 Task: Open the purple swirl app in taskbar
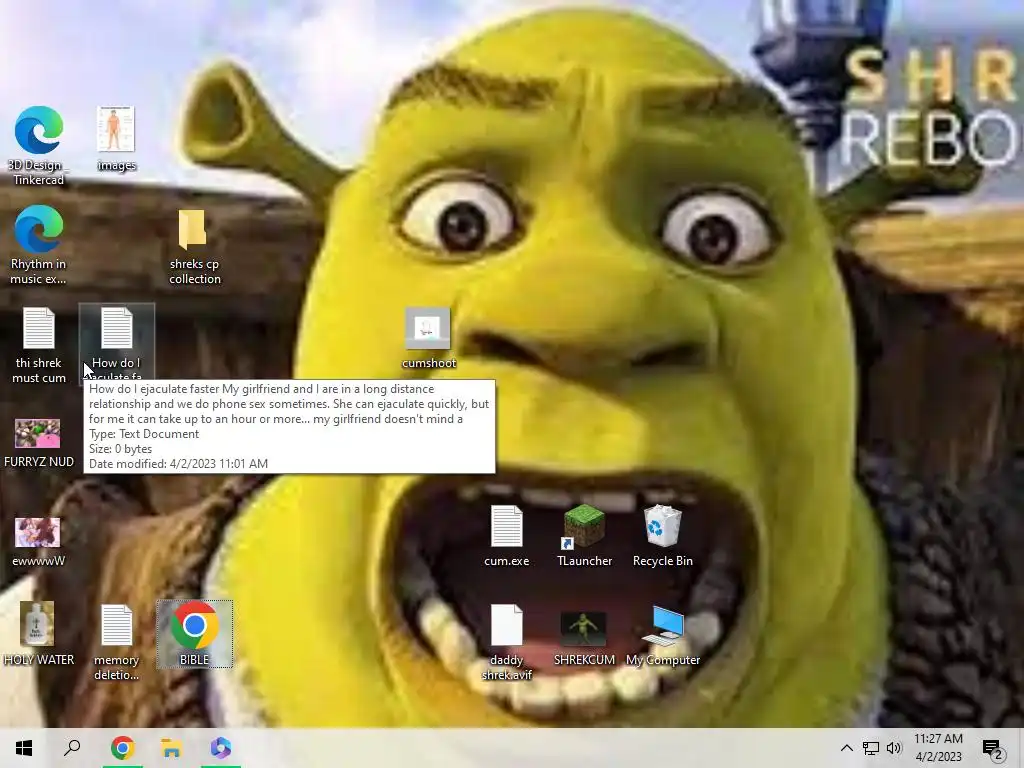click(x=220, y=748)
